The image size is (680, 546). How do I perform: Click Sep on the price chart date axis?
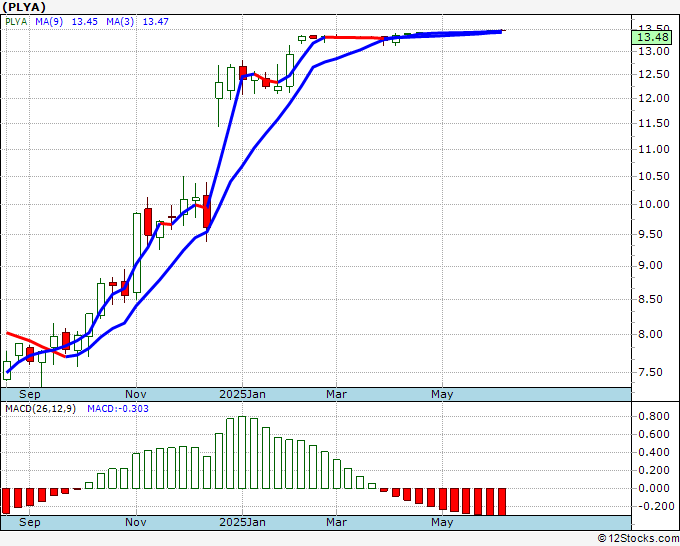(29, 394)
